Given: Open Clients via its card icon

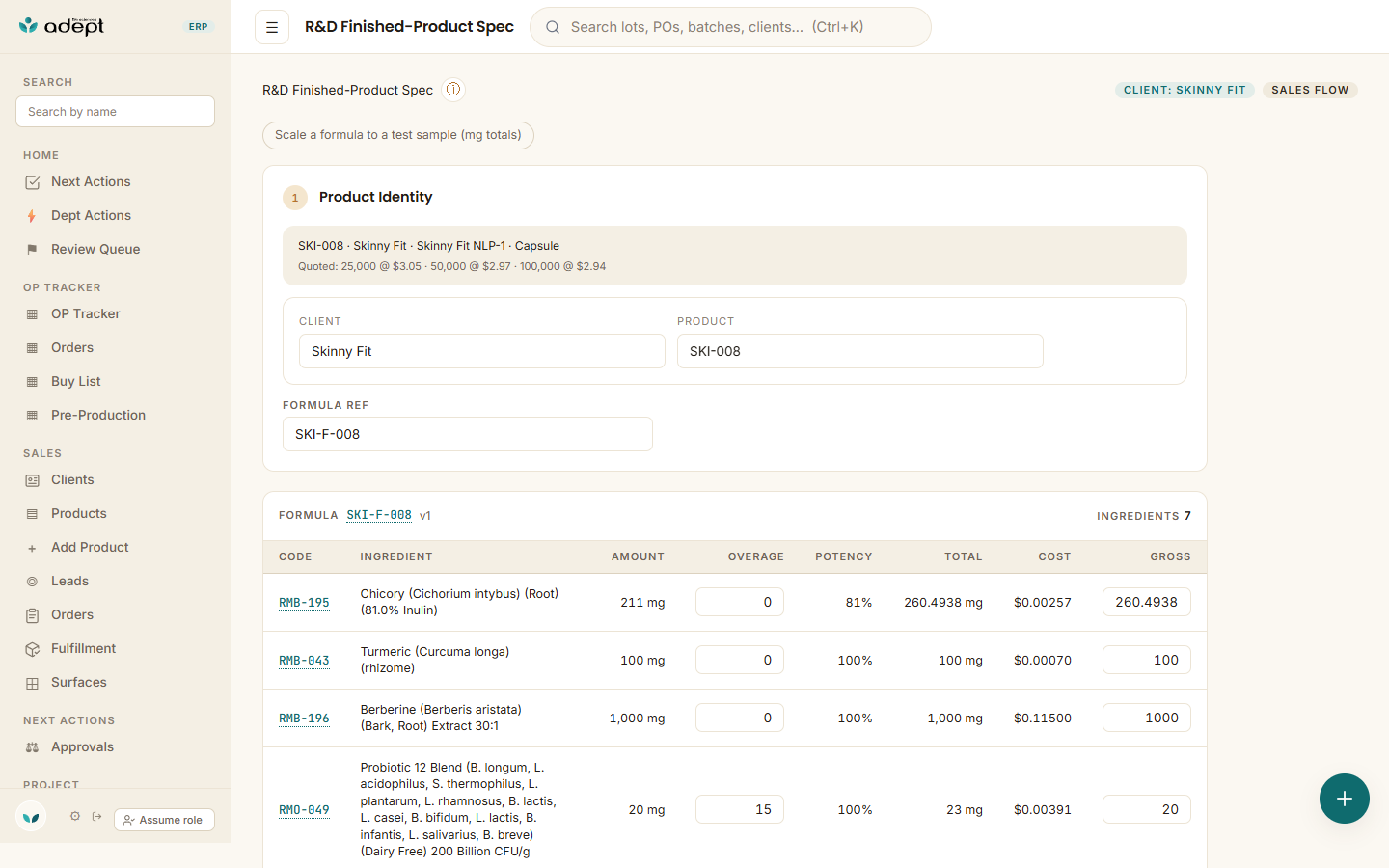Looking at the screenshot, I should point(33,480).
